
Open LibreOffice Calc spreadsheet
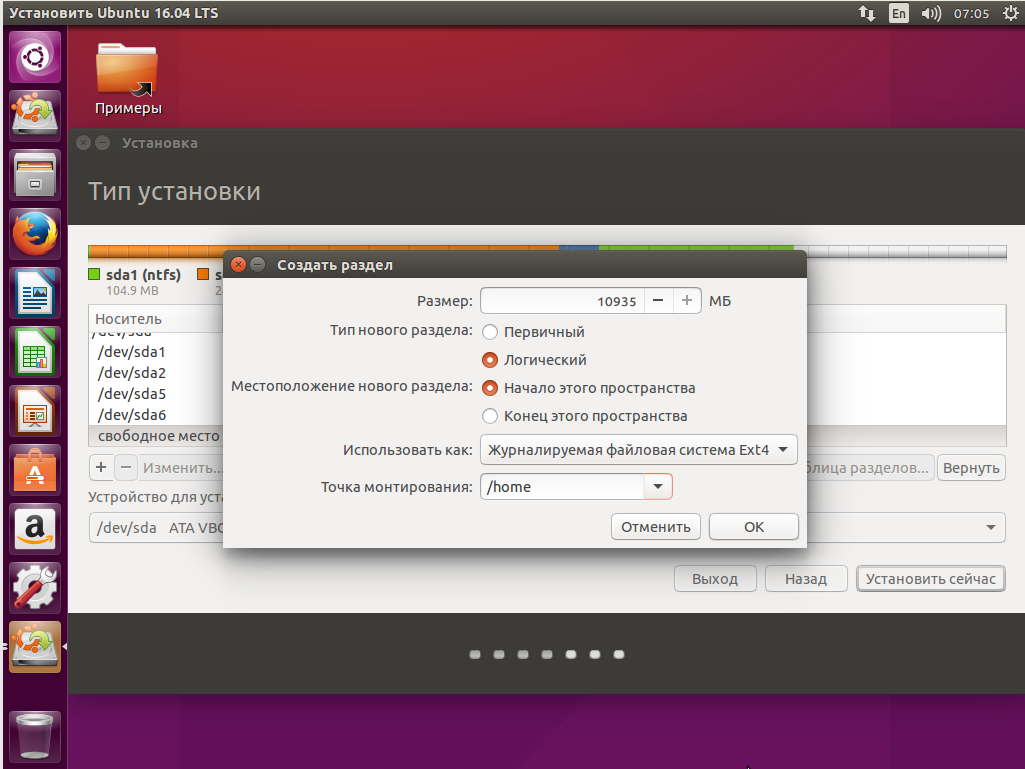[35, 352]
